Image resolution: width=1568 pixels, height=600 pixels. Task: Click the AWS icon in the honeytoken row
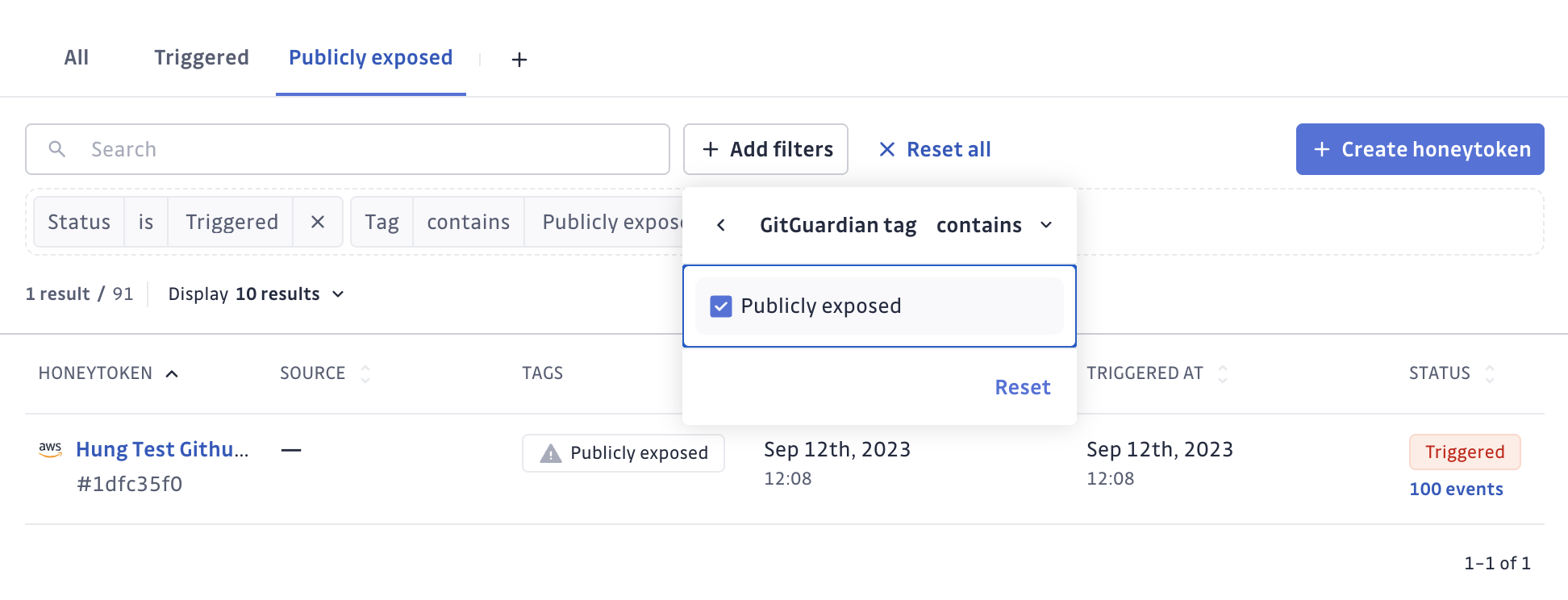click(50, 449)
